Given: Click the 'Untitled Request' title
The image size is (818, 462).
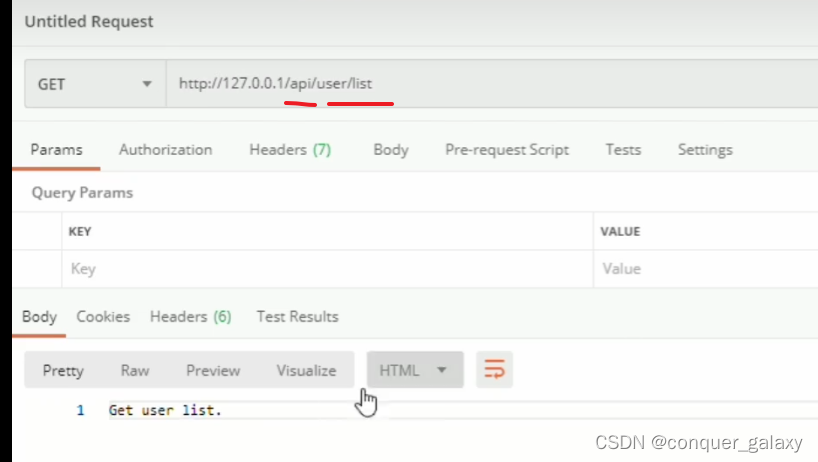Looking at the screenshot, I should coord(89,22).
